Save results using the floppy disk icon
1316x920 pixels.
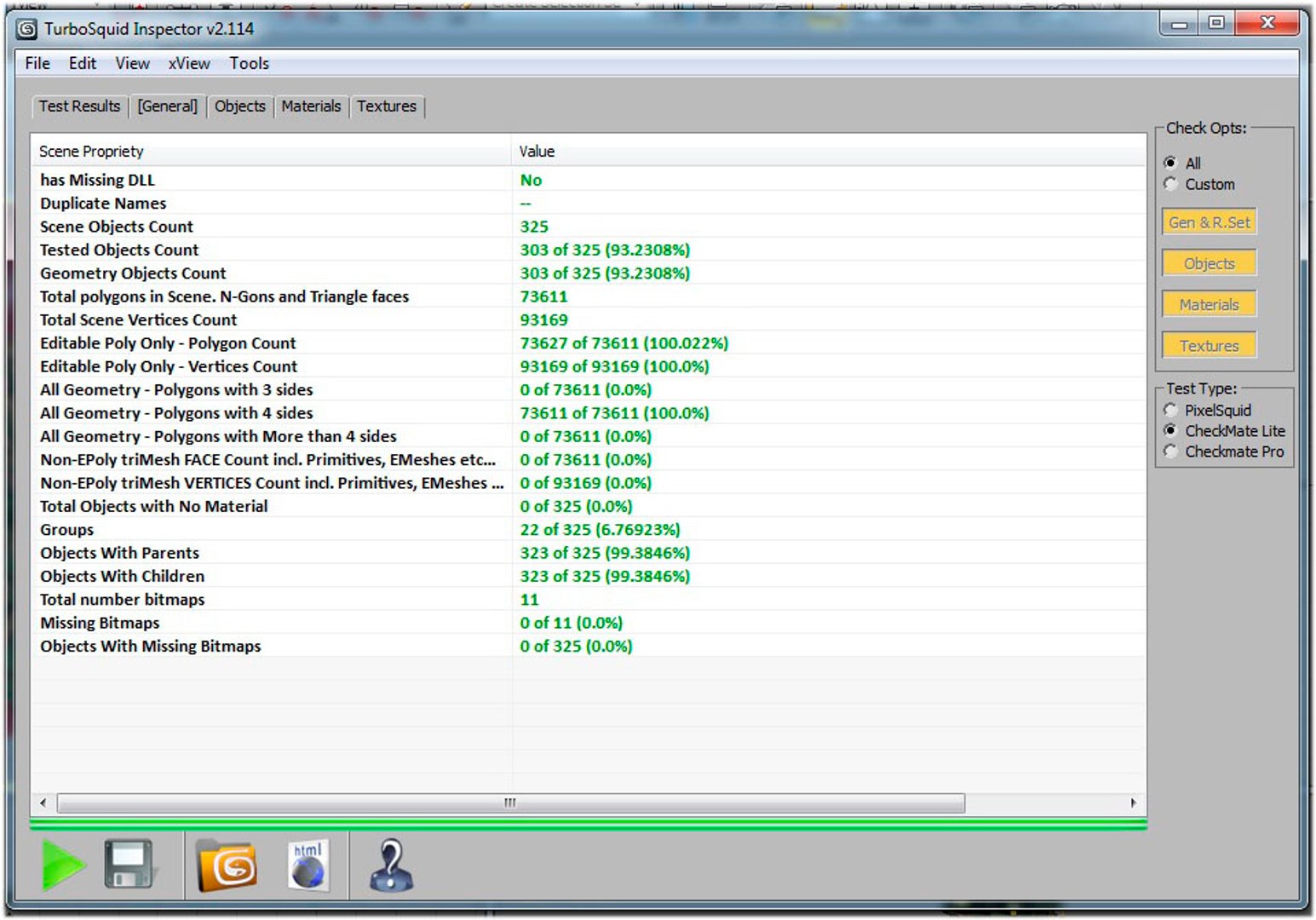click(129, 865)
